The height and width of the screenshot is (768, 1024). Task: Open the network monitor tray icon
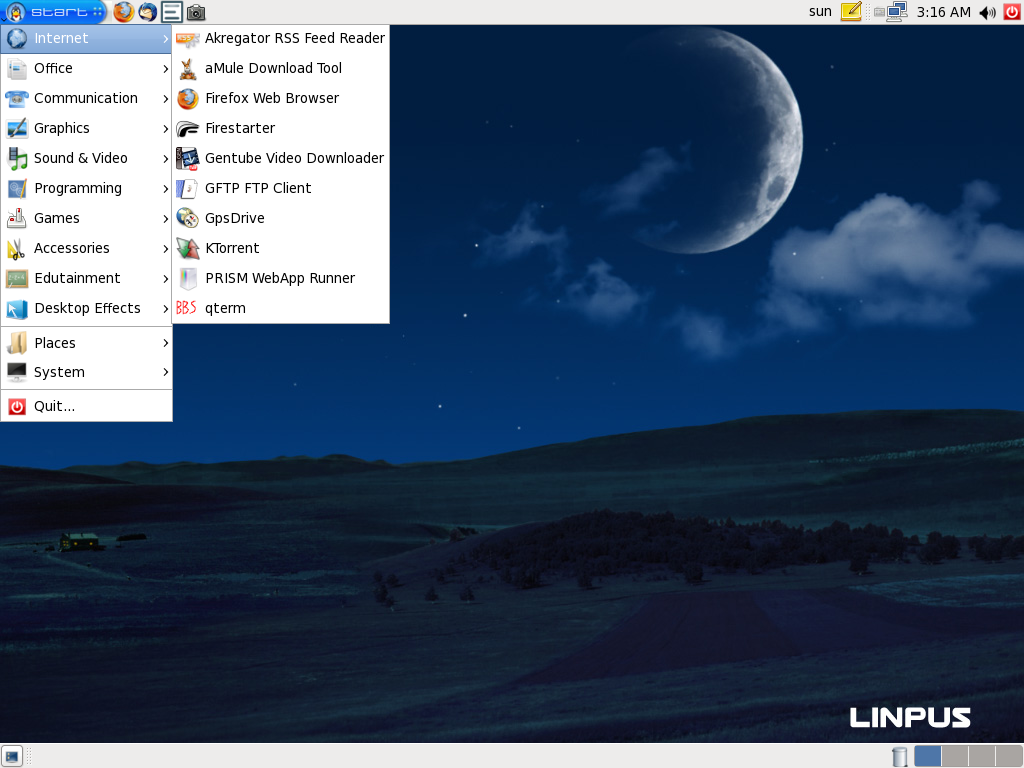click(897, 12)
